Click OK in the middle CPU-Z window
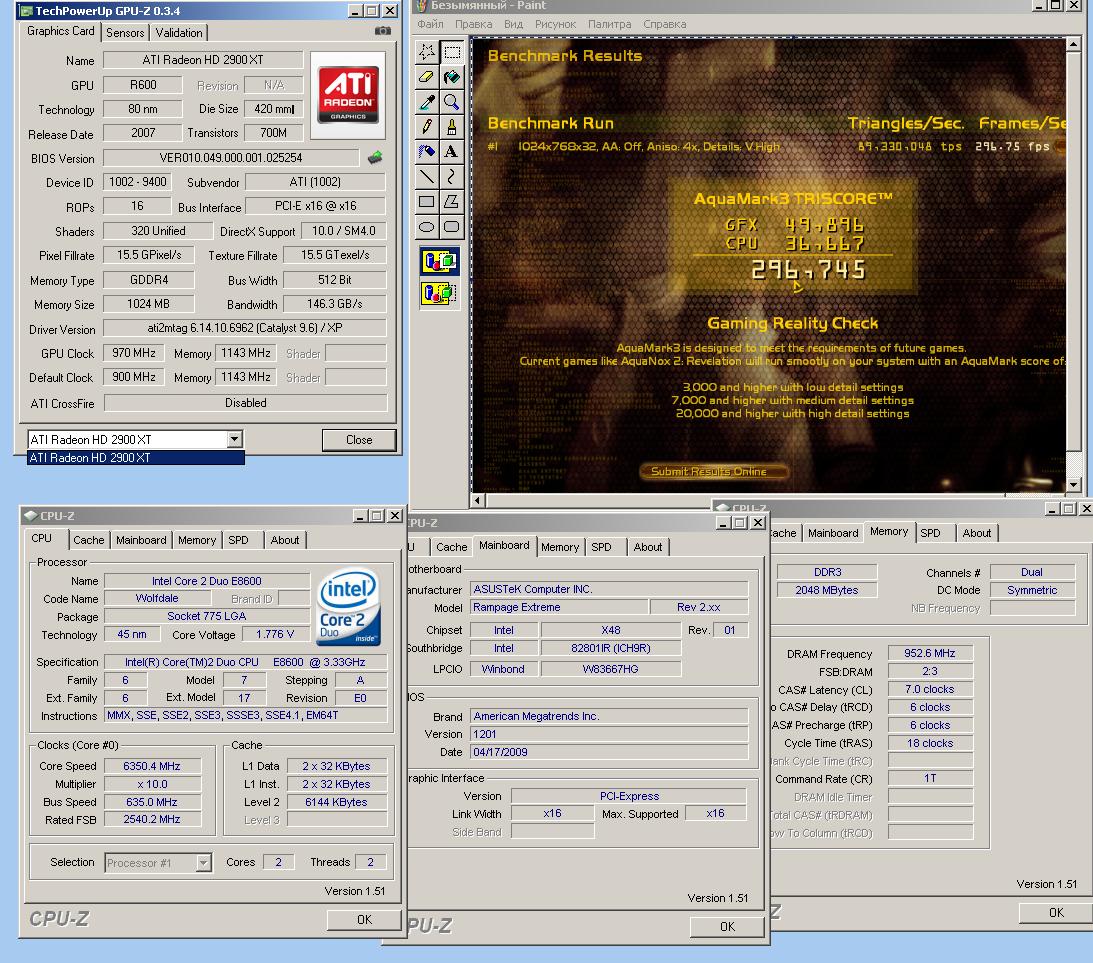This screenshot has height=963, width=1093. point(727,927)
